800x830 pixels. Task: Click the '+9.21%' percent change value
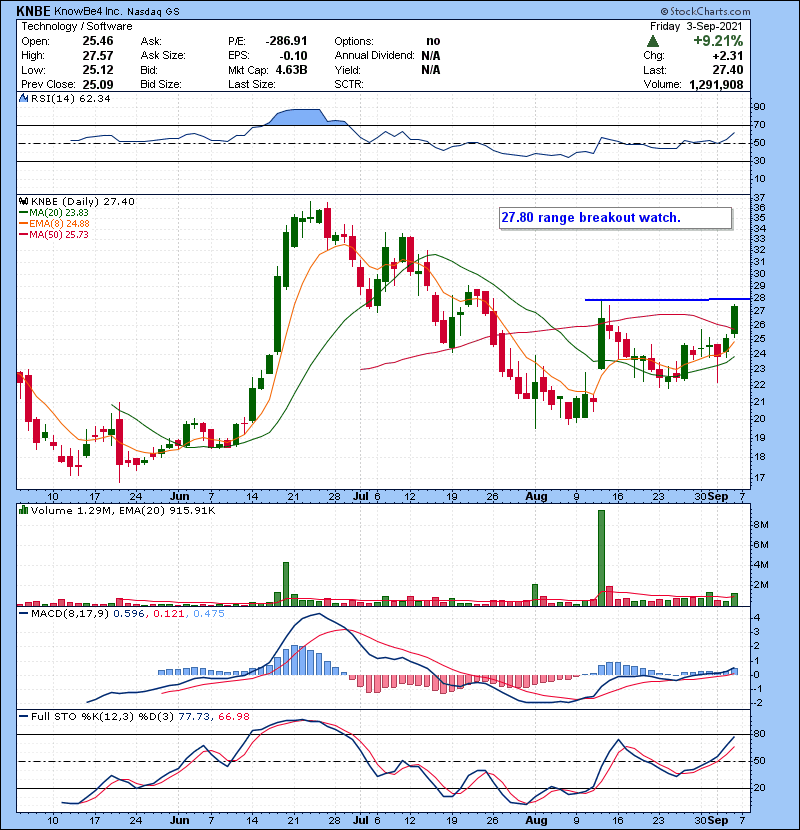pyautogui.click(x=718, y=41)
